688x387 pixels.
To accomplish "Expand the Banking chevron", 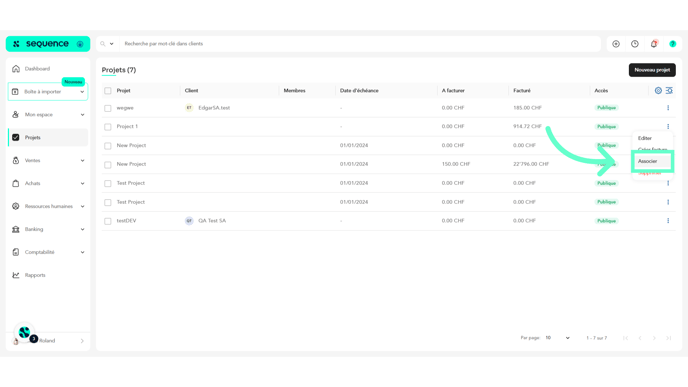I will coord(82,229).
